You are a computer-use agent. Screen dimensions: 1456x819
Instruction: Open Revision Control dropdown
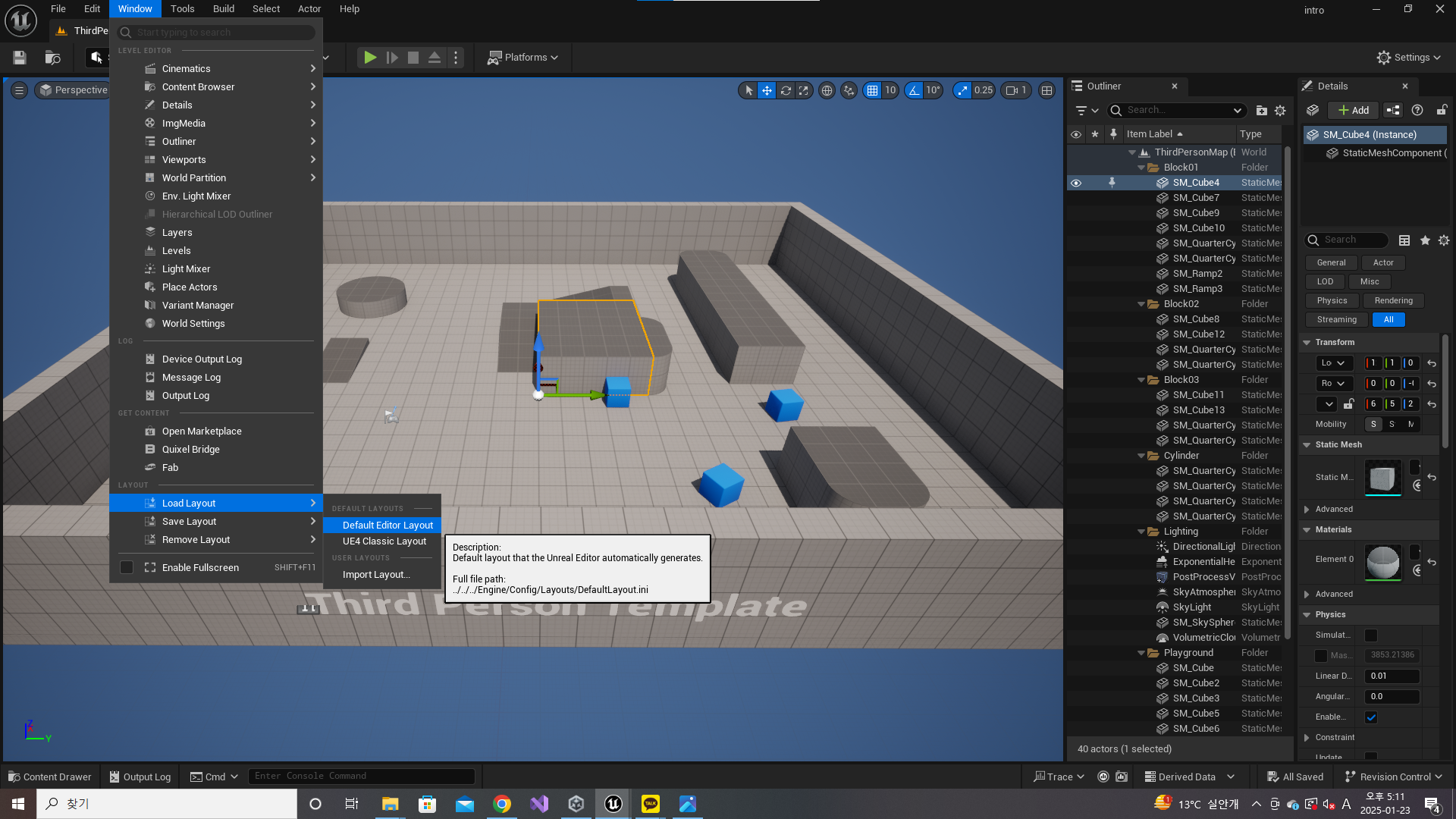[x=1393, y=777]
